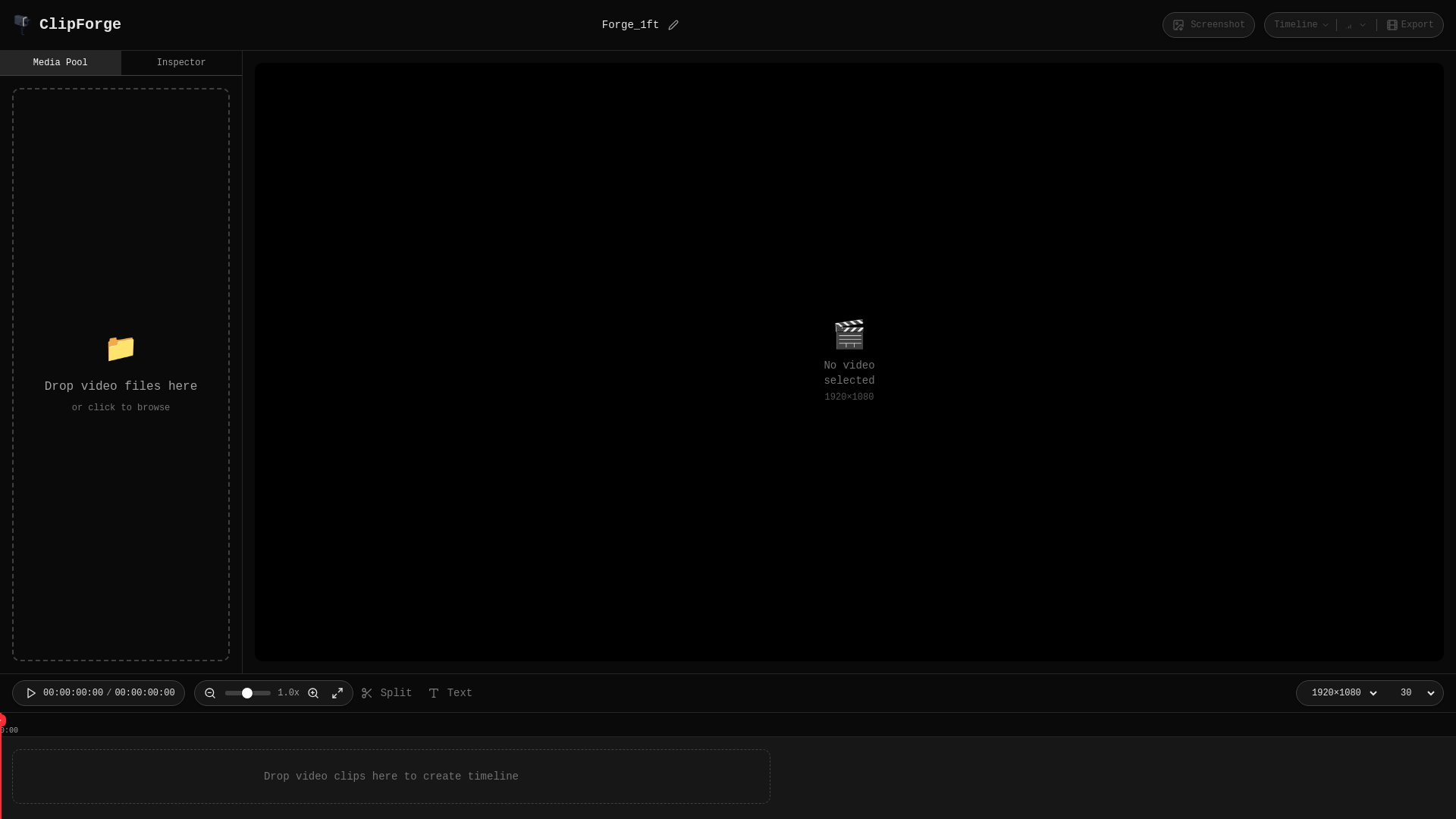Switch to the Media Pool tab
1456x819 pixels.
click(x=61, y=63)
